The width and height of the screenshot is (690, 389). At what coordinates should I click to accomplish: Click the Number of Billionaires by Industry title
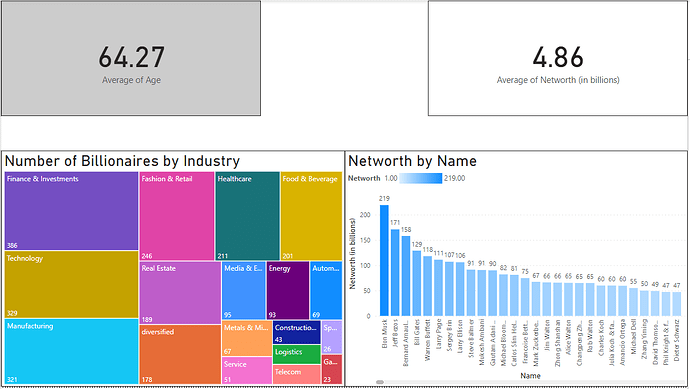[122, 161]
